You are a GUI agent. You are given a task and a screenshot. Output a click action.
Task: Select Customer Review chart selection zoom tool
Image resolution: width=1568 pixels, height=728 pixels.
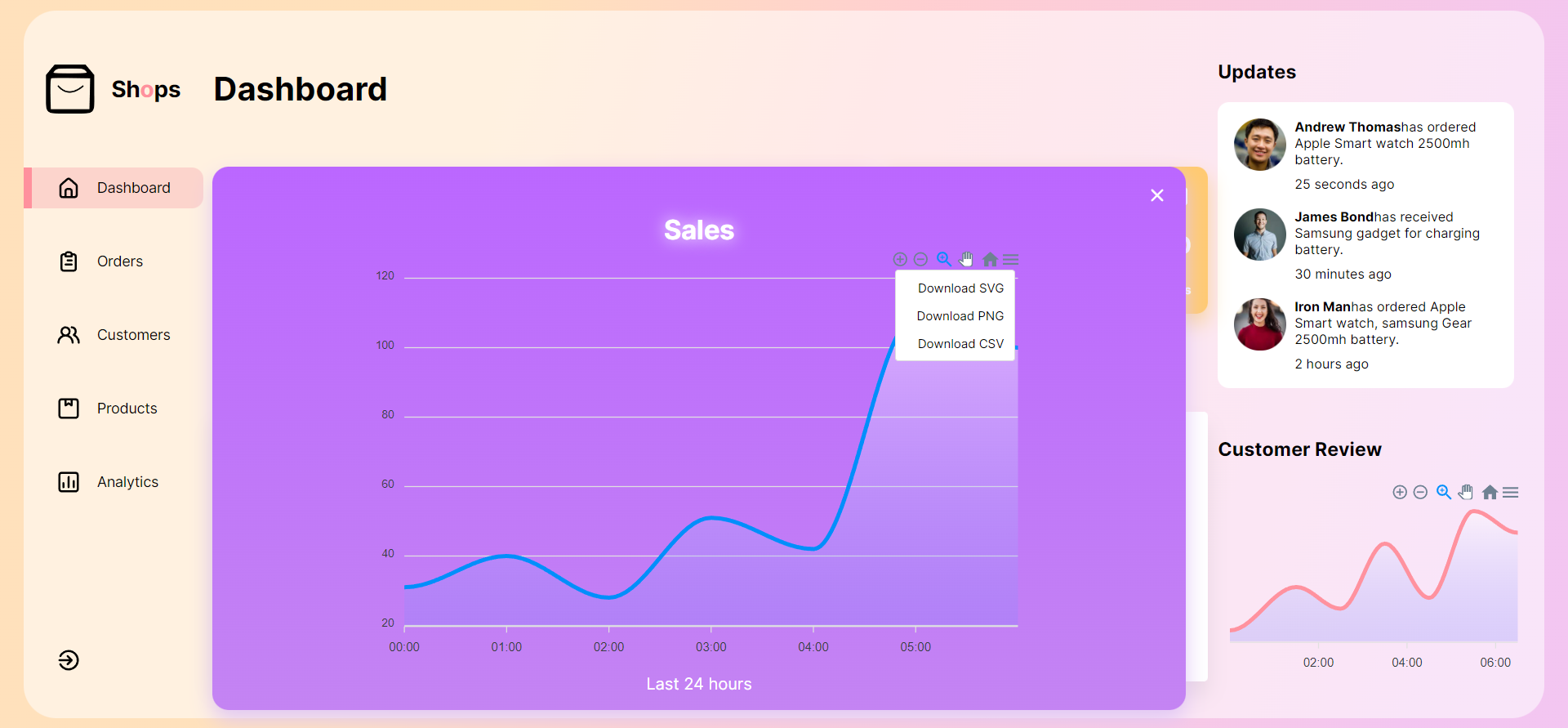click(1444, 492)
